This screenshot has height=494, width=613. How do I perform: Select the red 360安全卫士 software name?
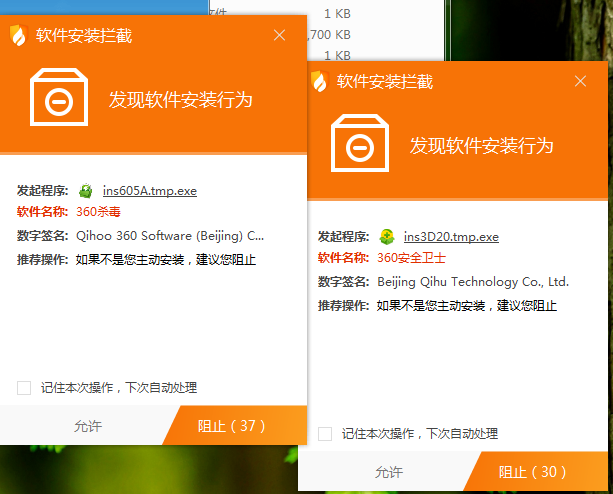tap(411, 258)
